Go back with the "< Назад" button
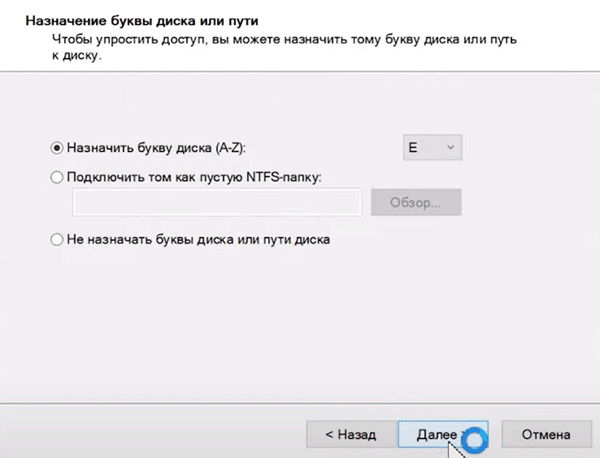Screen dimensions: 600x458 tap(350, 435)
